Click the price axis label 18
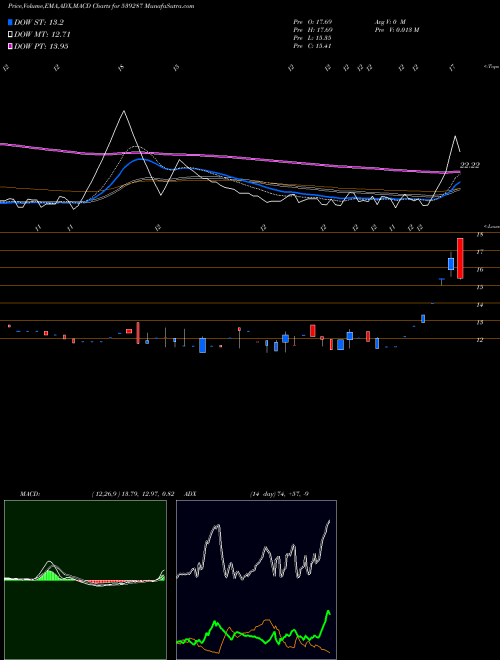This screenshot has width=500, height=660. [x=479, y=235]
